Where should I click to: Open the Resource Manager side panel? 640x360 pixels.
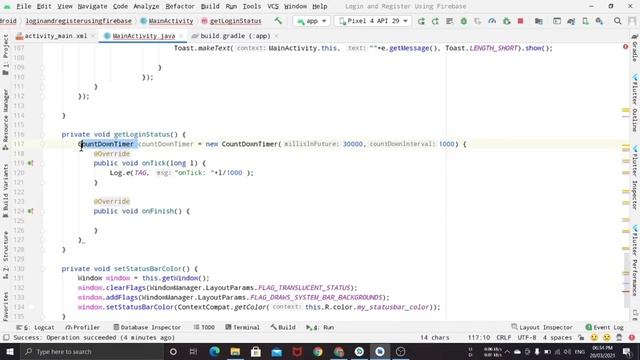point(6,120)
